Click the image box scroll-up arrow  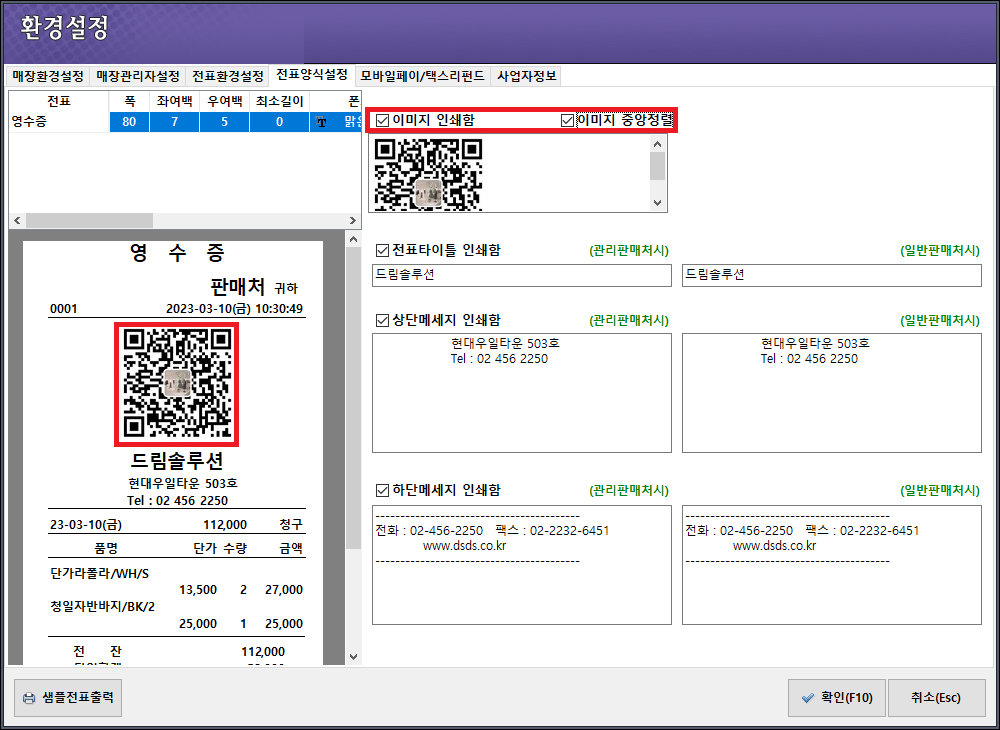pos(658,143)
